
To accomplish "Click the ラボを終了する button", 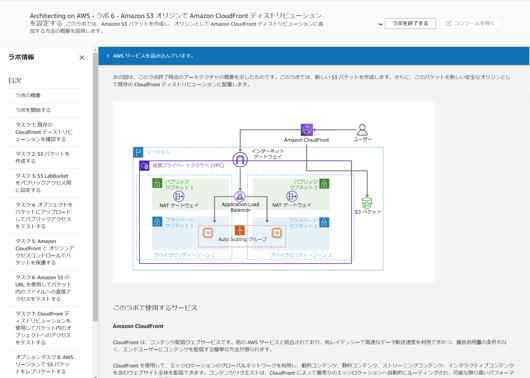I will pos(410,23).
